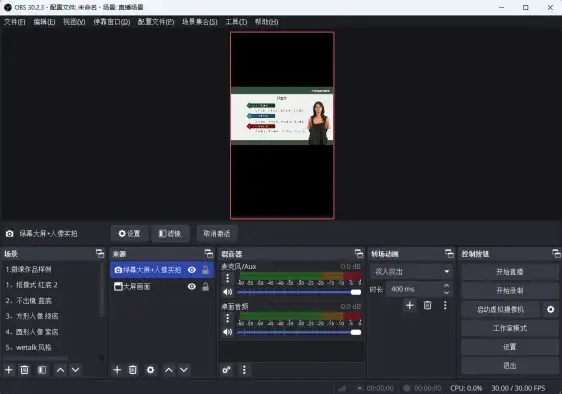This screenshot has width=562, height=394.
Task: Click the 开始录制 button
Action: pos(509,290)
